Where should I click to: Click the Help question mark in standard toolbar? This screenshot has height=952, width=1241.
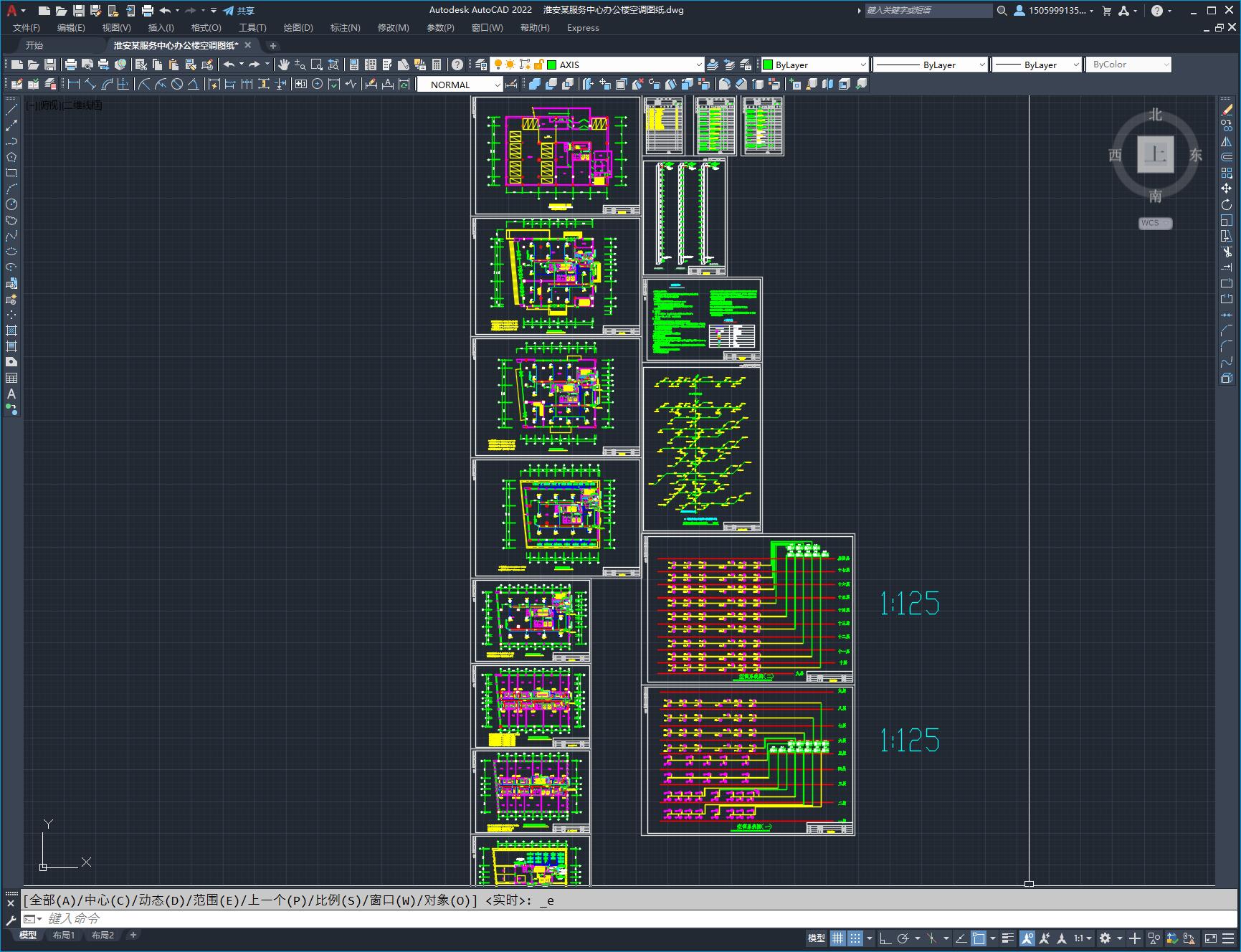(x=457, y=65)
